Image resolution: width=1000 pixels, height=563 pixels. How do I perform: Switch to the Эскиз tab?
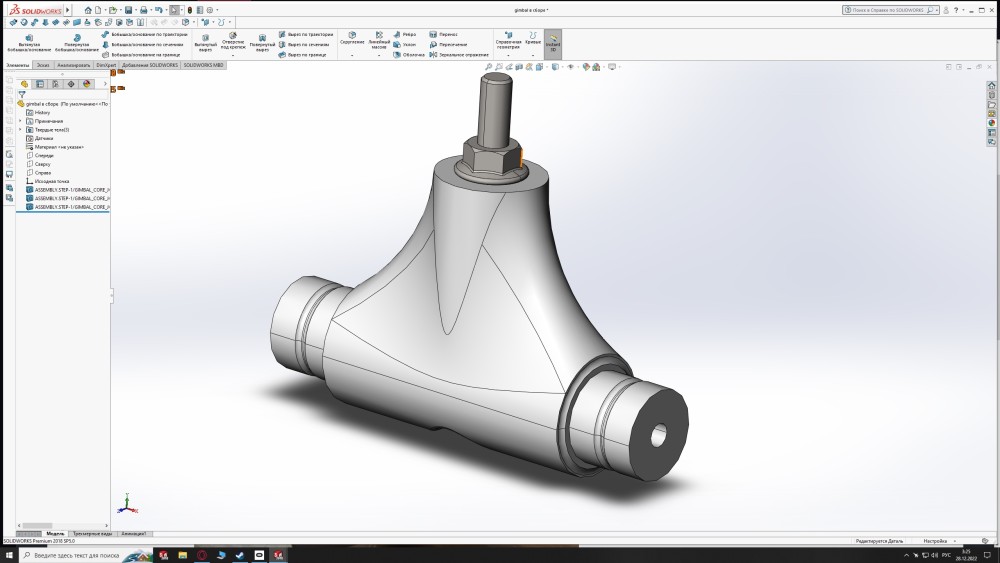tap(42, 65)
